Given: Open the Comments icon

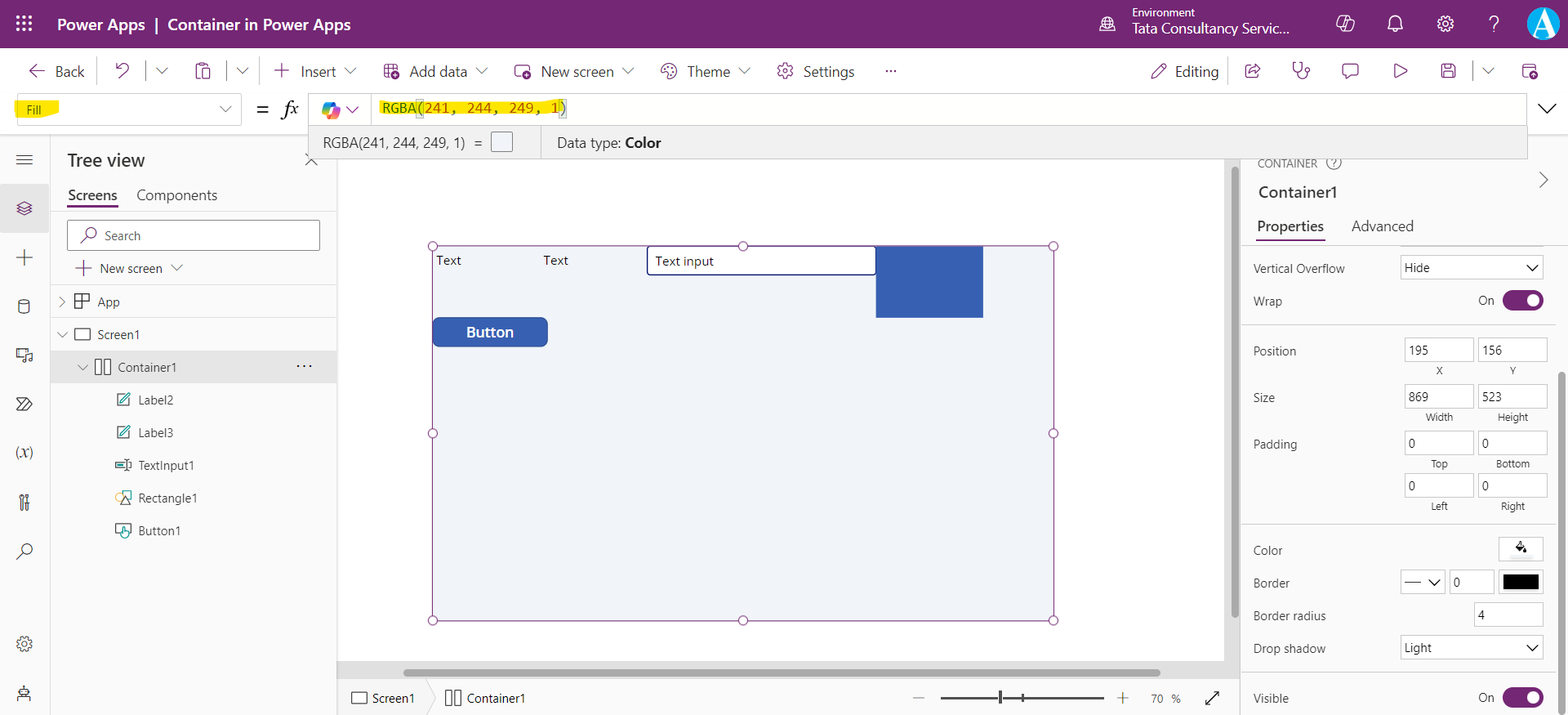Looking at the screenshot, I should (1350, 71).
